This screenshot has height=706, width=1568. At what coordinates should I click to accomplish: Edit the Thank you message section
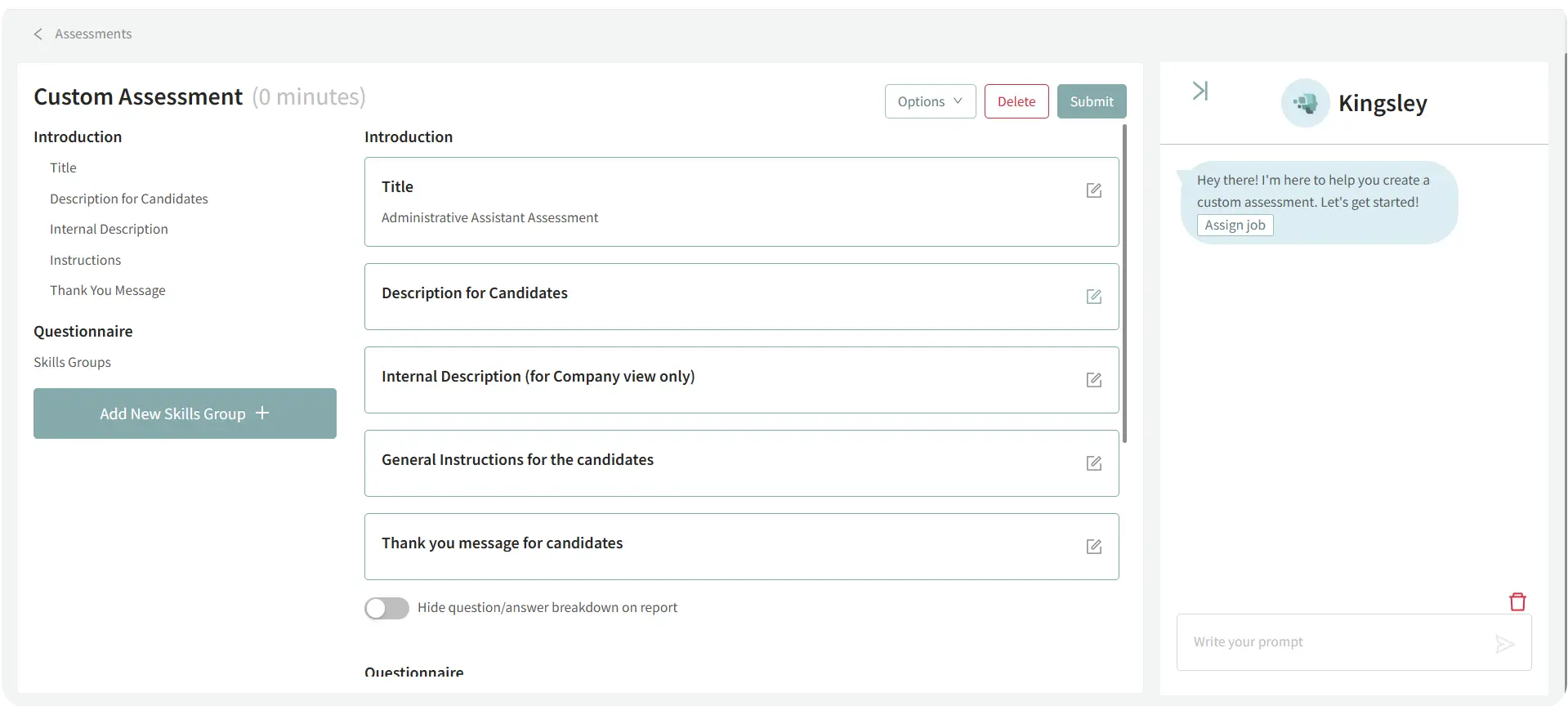tap(1094, 547)
